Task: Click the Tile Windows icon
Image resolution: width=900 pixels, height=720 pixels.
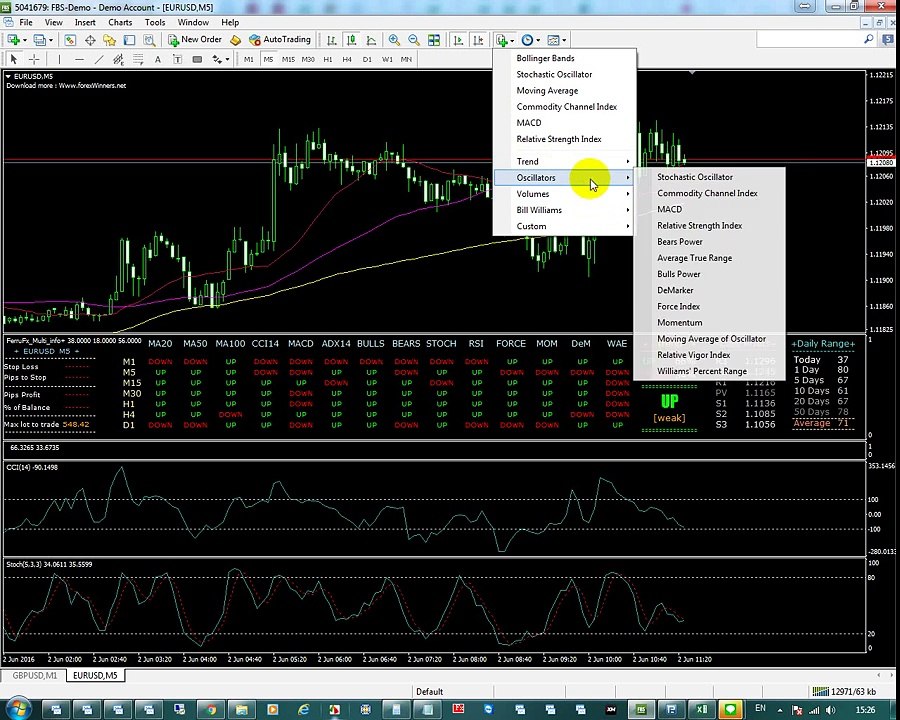Action: pos(434,40)
